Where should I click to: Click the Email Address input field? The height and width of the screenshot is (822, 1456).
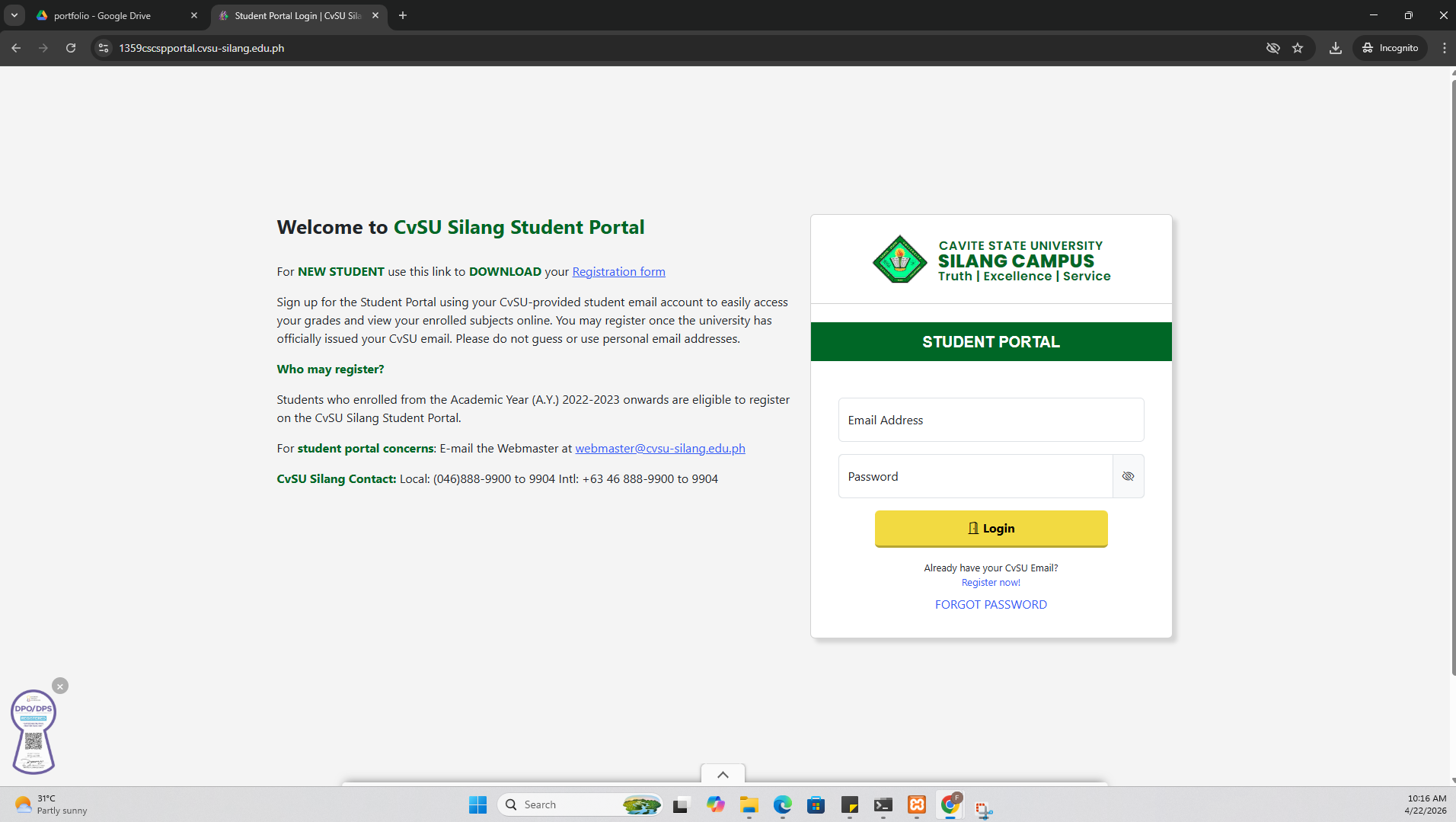click(991, 420)
